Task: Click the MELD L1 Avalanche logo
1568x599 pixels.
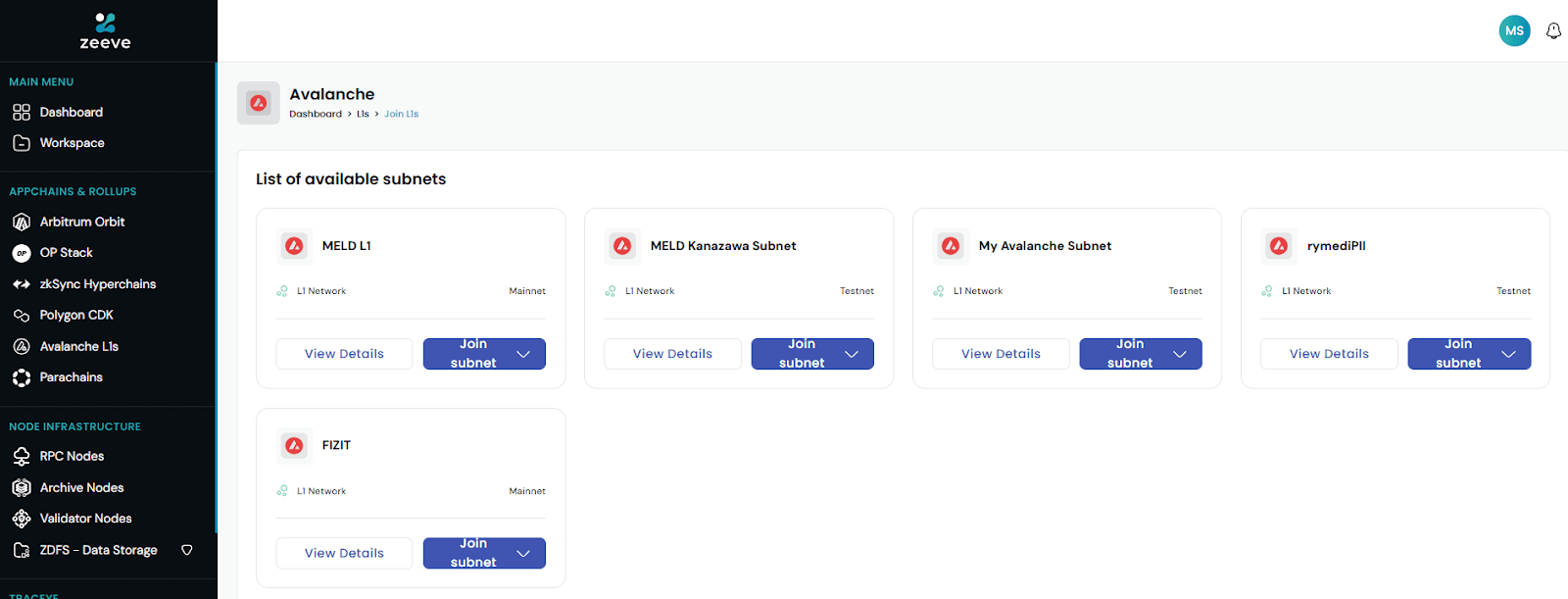Action: click(x=294, y=246)
